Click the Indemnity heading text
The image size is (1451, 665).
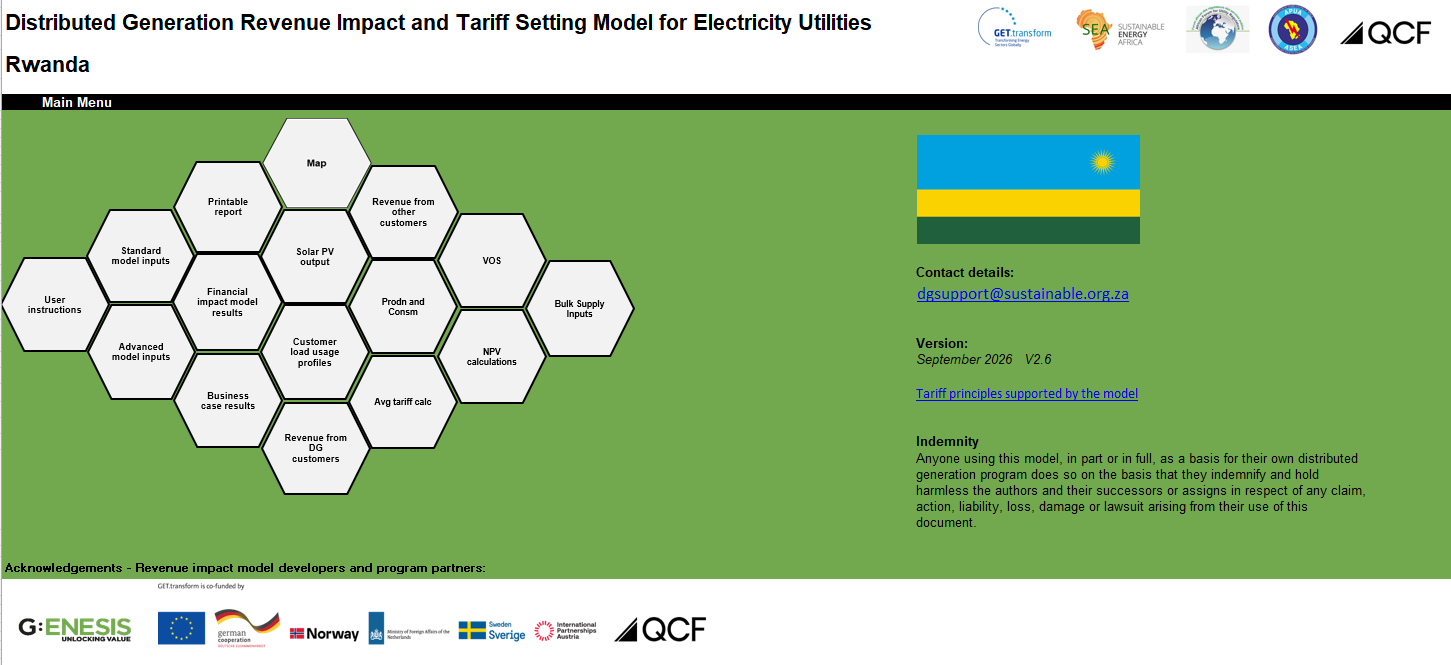click(947, 441)
